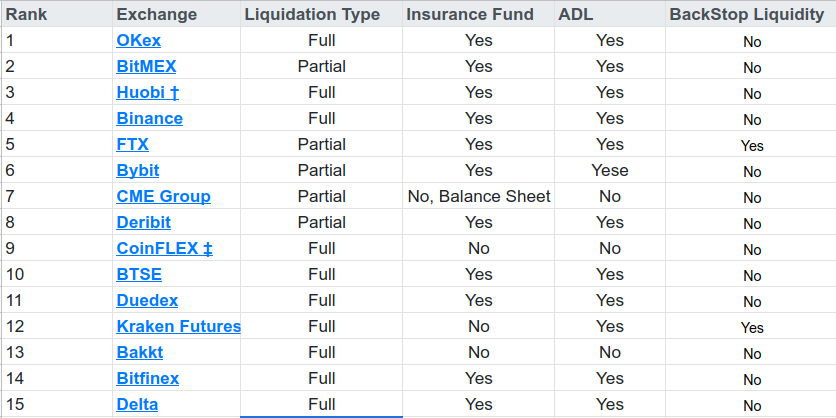
Task: Open the OKex exchange link
Action: point(138,40)
